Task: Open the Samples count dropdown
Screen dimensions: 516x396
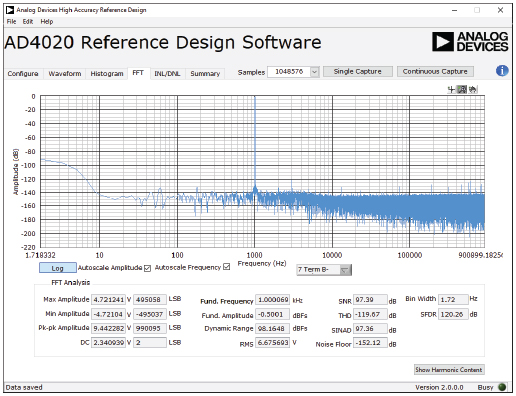Action: tap(314, 72)
